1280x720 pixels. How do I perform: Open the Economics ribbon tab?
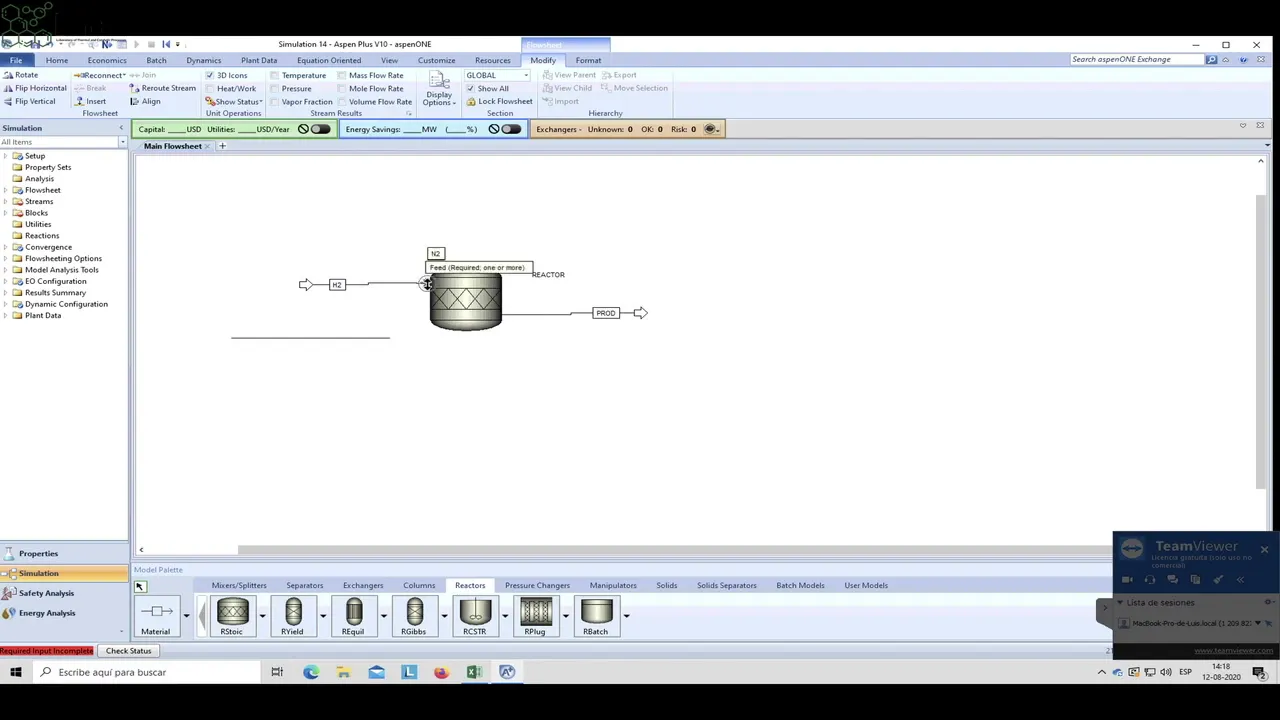point(107,60)
